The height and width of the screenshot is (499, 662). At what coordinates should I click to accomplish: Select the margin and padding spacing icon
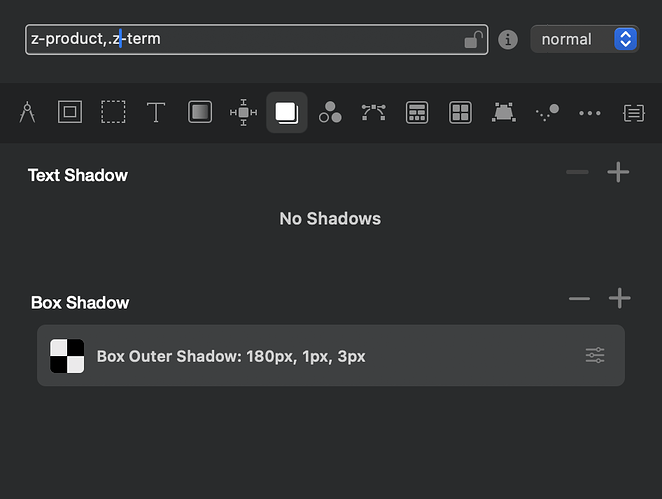[243, 113]
